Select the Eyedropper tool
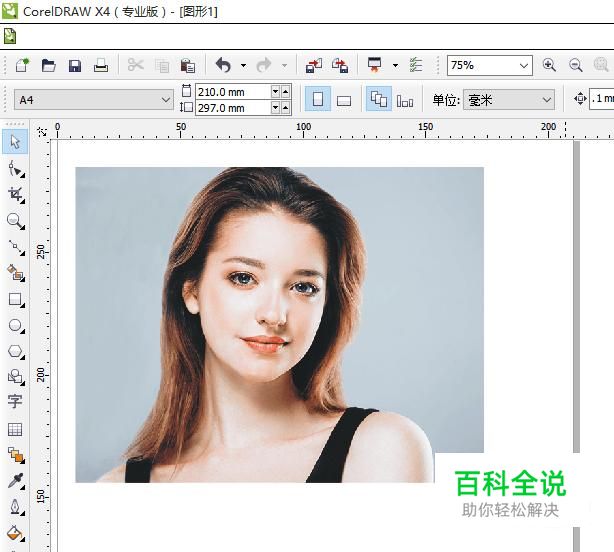The height and width of the screenshot is (552, 614). (x=15, y=481)
